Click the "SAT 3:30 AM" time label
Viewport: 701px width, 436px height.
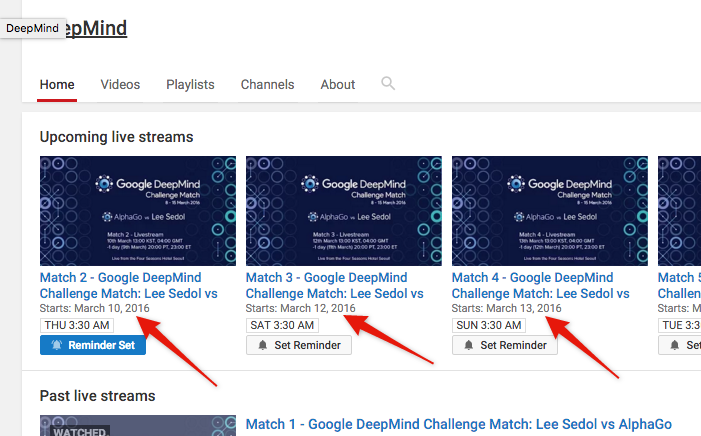pos(282,325)
